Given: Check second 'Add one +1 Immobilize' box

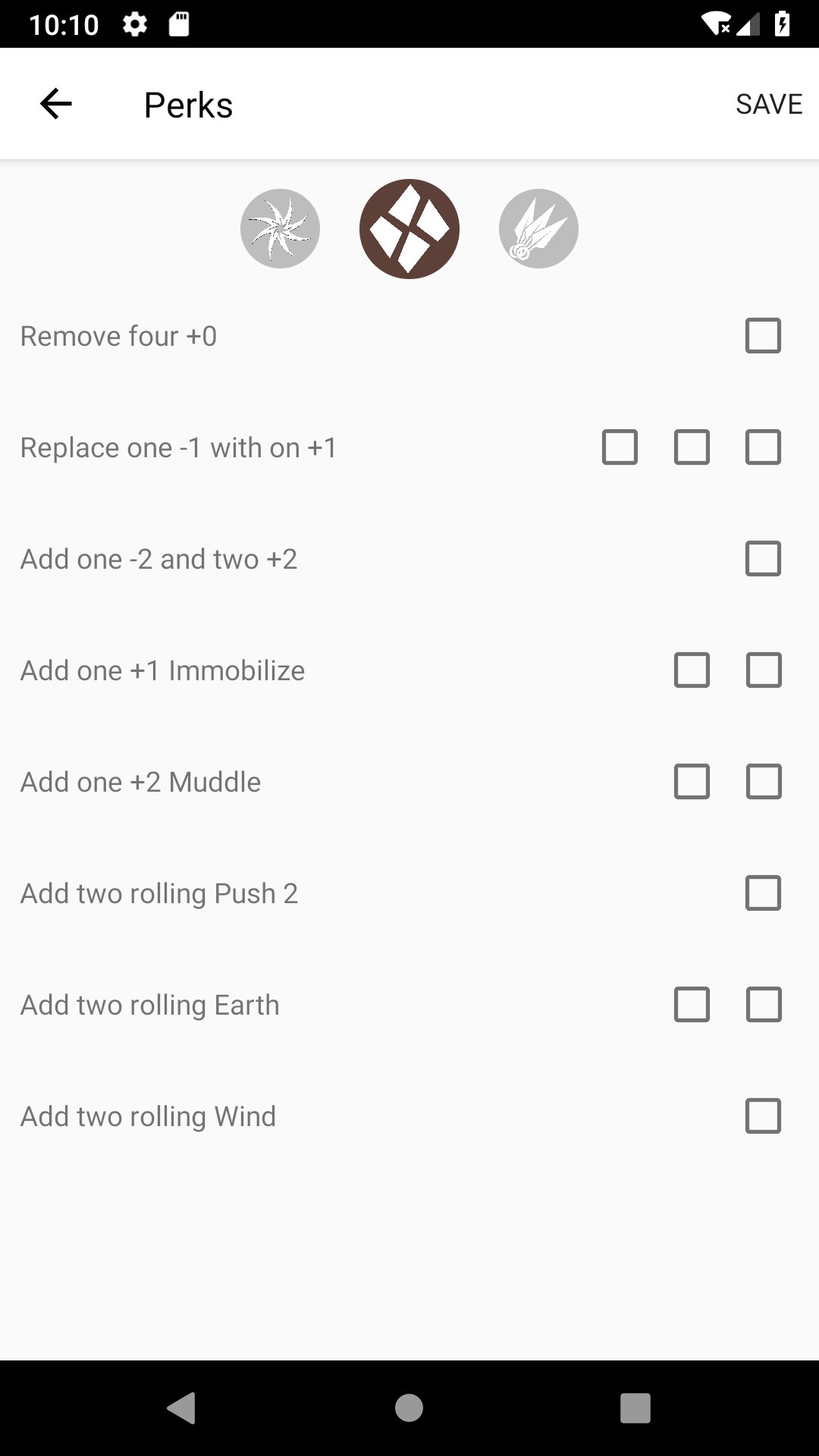Looking at the screenshot, I should (763, 670).
